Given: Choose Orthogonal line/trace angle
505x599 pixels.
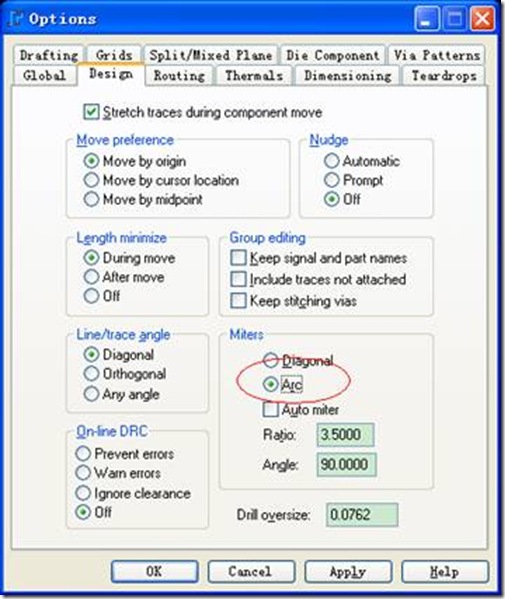Looking at the screenshot, I should pos(91,374).
